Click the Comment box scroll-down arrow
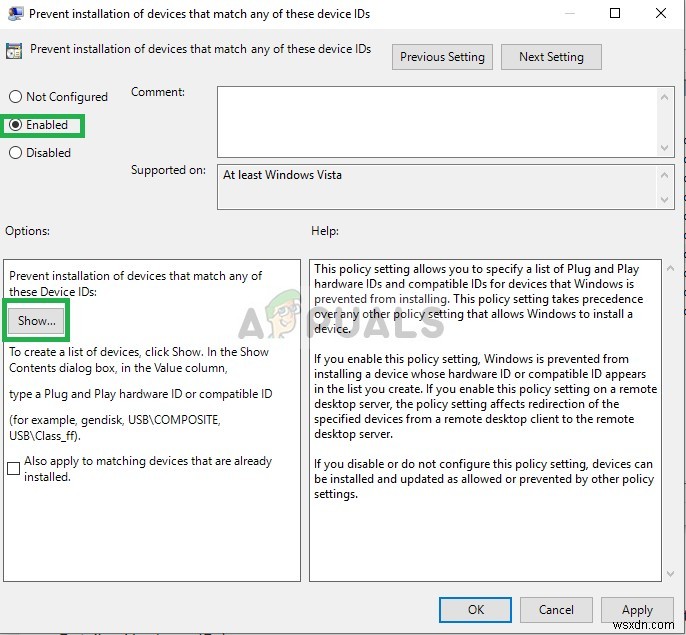This screenshot has height=635, width=686. [665, 147]
